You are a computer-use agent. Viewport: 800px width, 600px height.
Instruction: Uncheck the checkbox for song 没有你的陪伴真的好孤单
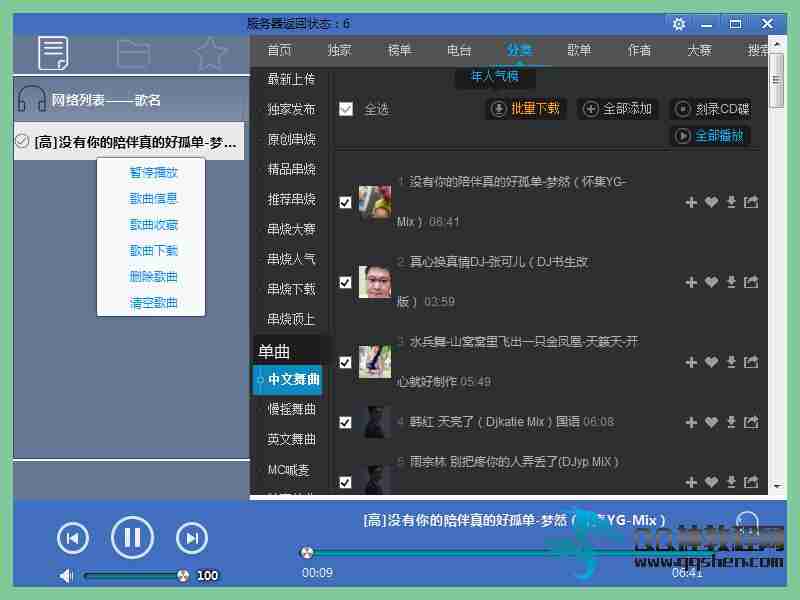click(345, 203)
